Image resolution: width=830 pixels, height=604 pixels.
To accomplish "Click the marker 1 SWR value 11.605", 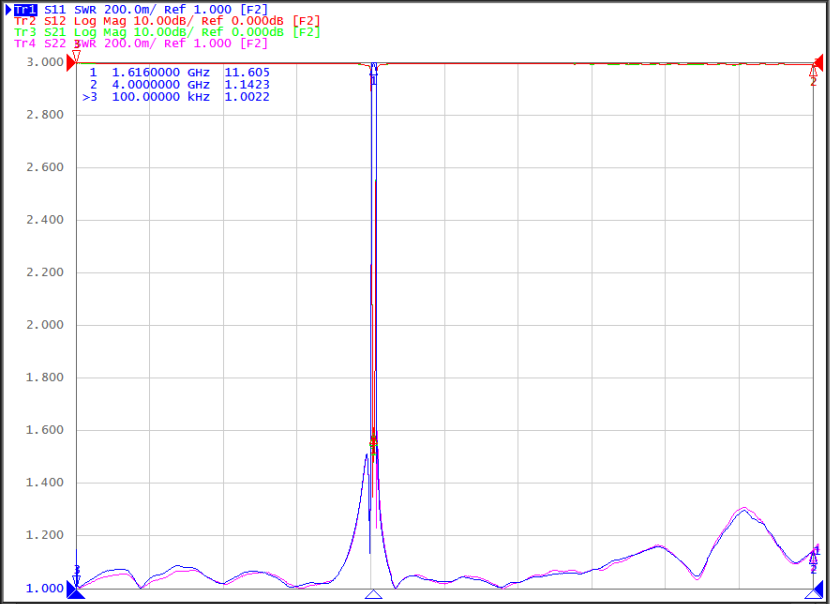I will 247,73.
